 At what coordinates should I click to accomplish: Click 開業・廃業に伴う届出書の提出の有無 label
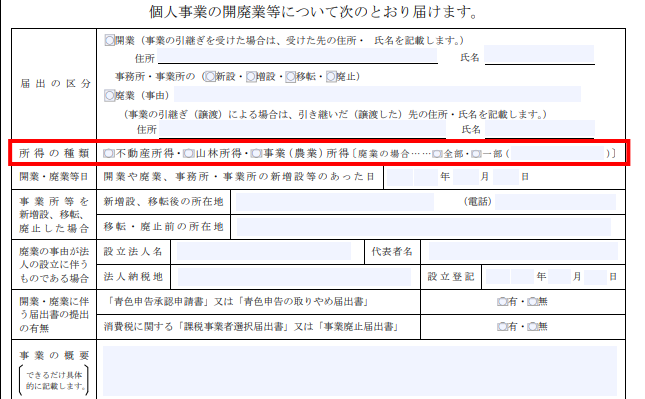point(54,315)
